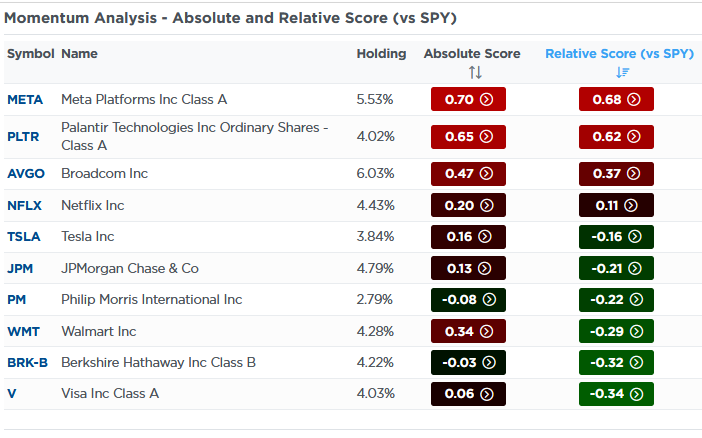Click arrow icon in PM -0.08 badge

[x=490, y=299]
